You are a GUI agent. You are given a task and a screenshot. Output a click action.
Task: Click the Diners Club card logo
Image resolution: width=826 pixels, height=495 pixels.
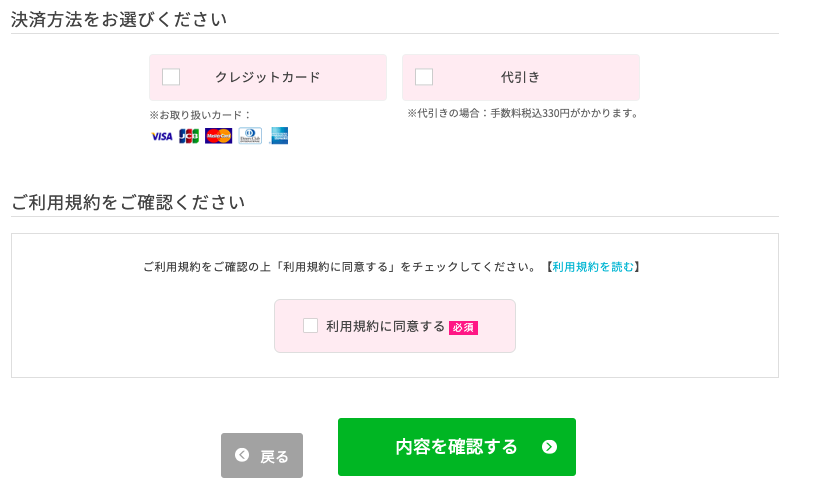coord(250,136)
